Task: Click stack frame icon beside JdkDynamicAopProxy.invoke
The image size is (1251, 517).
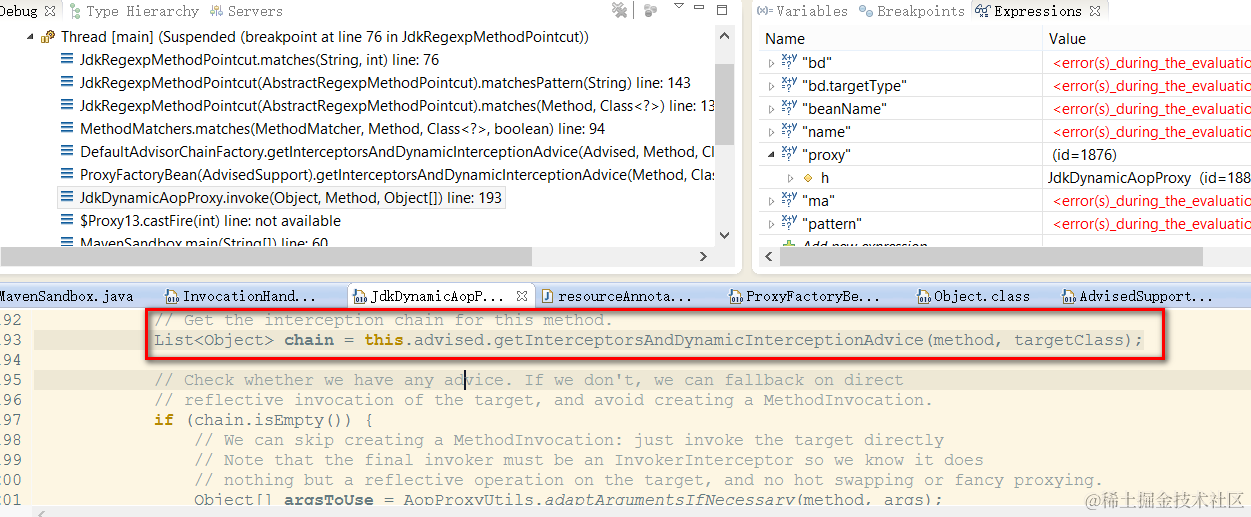Action: [x=67, y=198]
